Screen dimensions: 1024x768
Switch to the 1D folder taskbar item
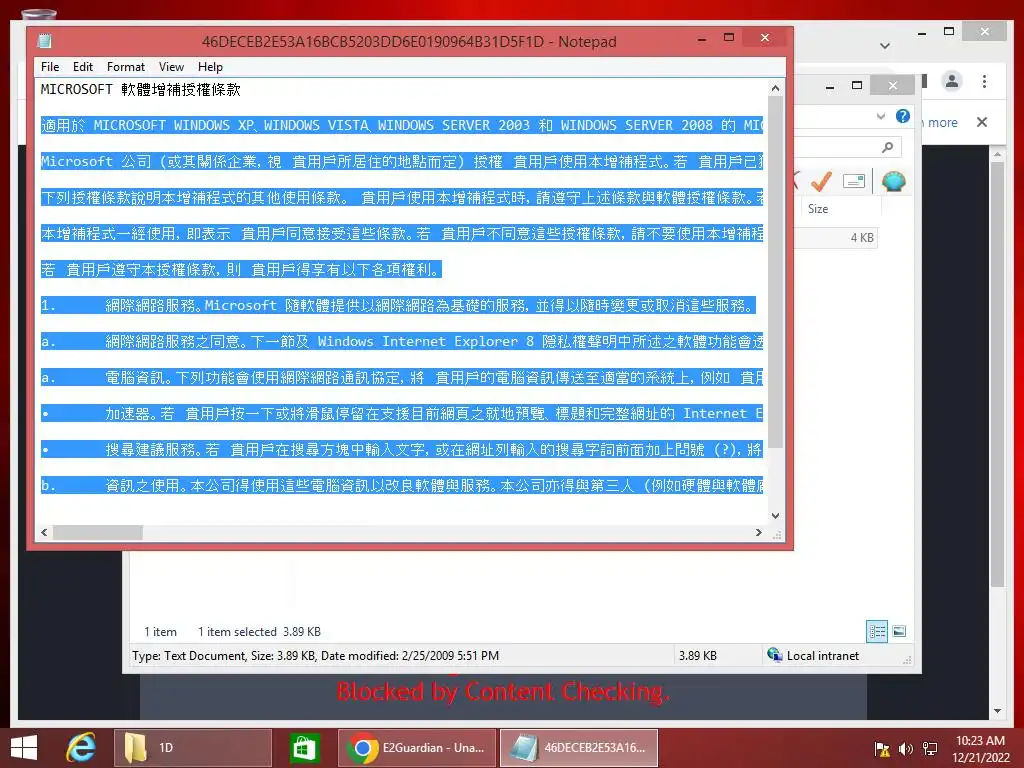[x=193, y=748]
